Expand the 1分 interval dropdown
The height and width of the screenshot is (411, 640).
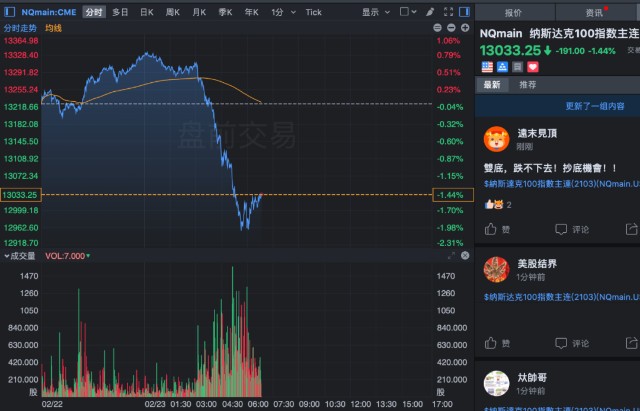[280, 12]
